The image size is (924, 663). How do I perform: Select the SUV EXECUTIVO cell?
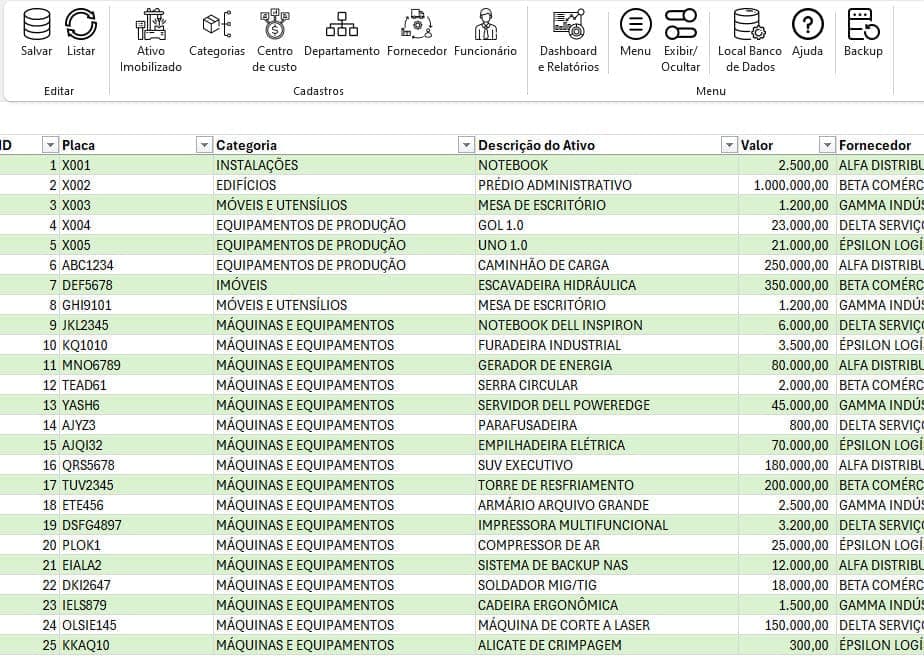(607, 466)
